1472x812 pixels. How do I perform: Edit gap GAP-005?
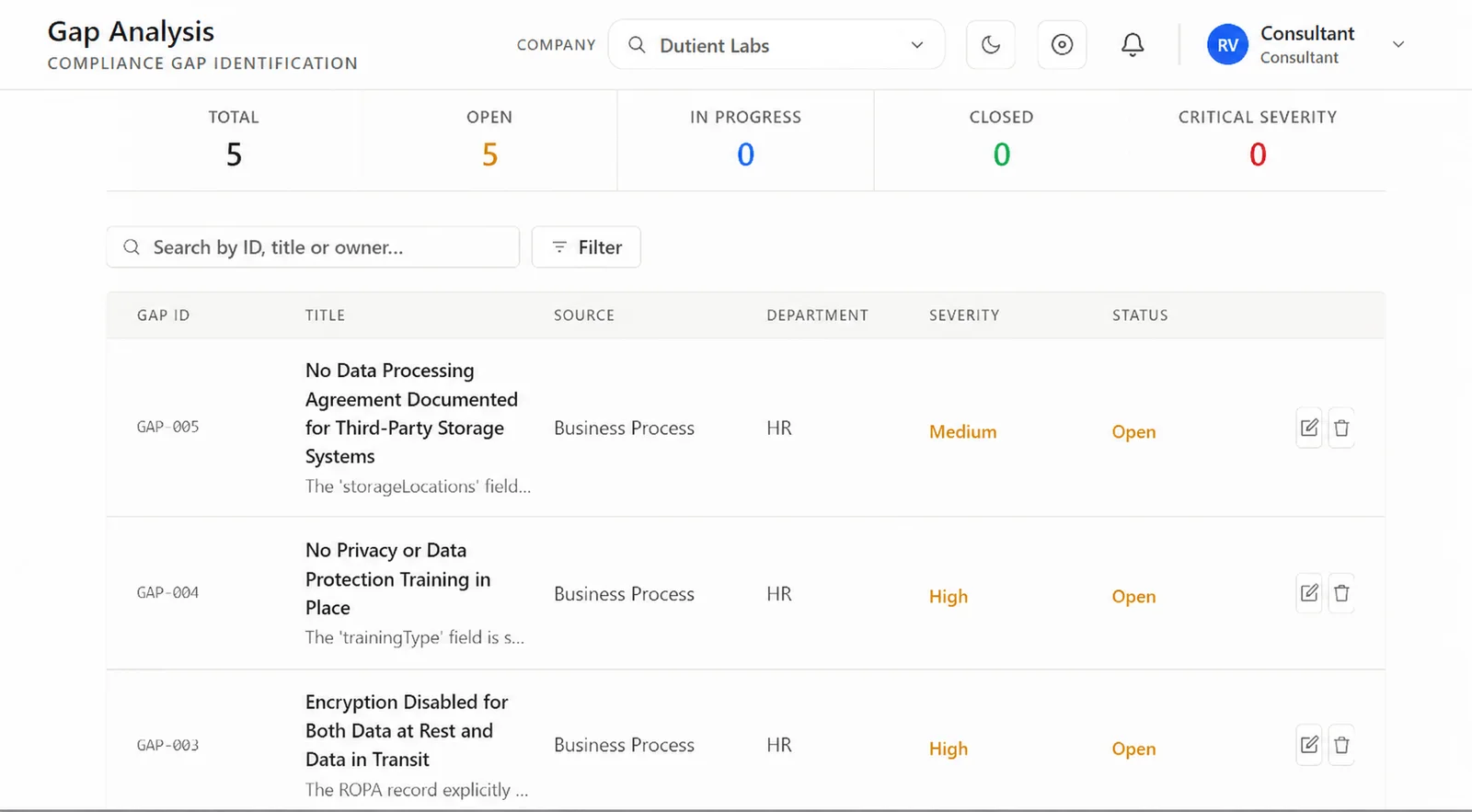coord(1309,428)
